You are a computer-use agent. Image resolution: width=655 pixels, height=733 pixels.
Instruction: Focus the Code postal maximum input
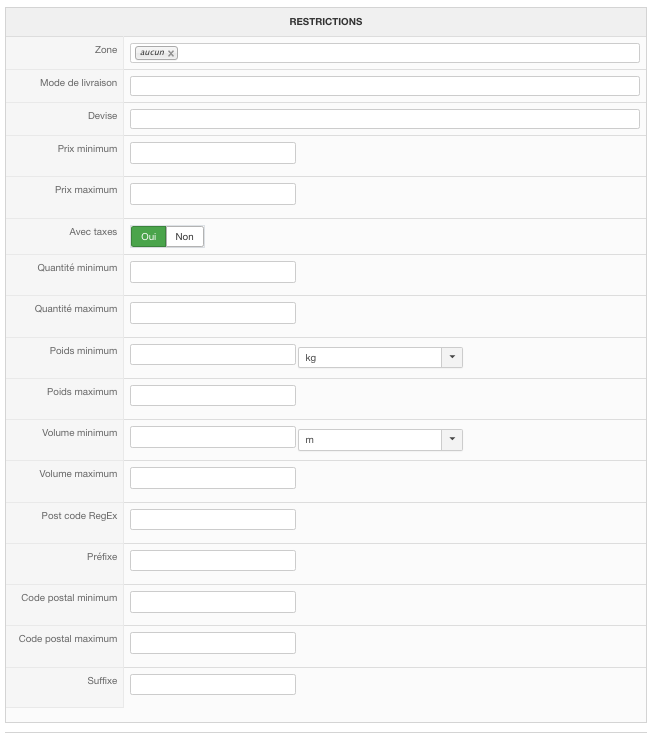pos(213,643)
